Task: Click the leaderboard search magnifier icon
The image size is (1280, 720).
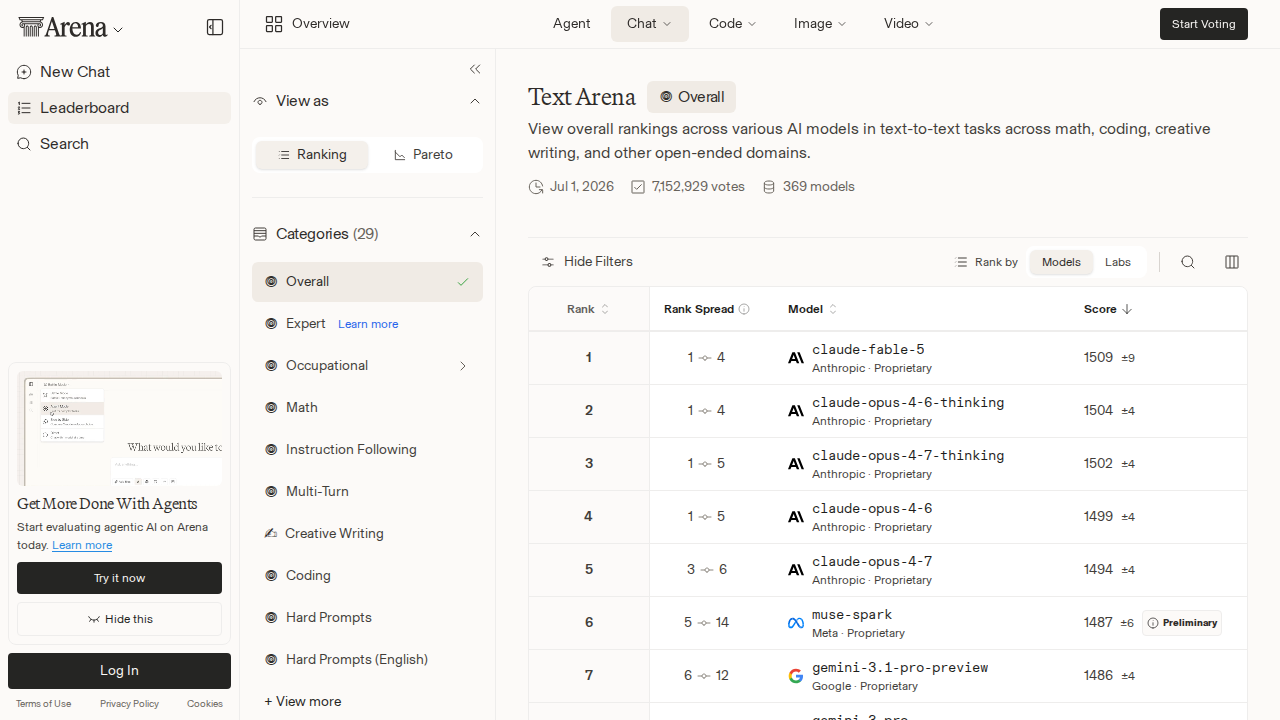Action: point(1188,262)
